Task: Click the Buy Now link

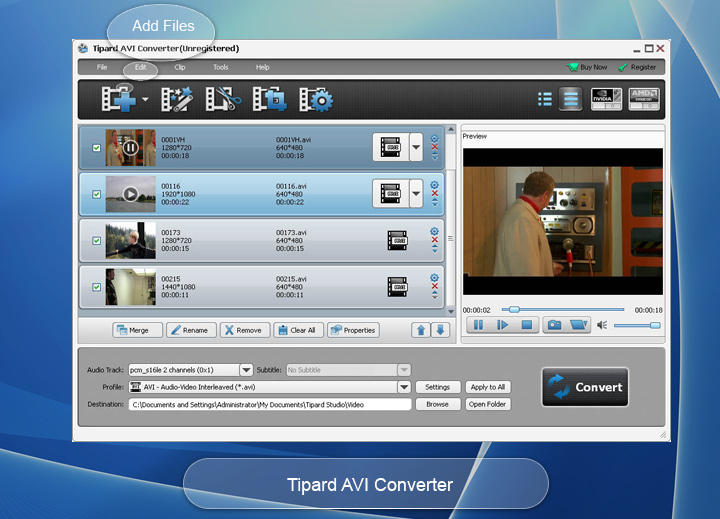Action: tap(587, 67)
